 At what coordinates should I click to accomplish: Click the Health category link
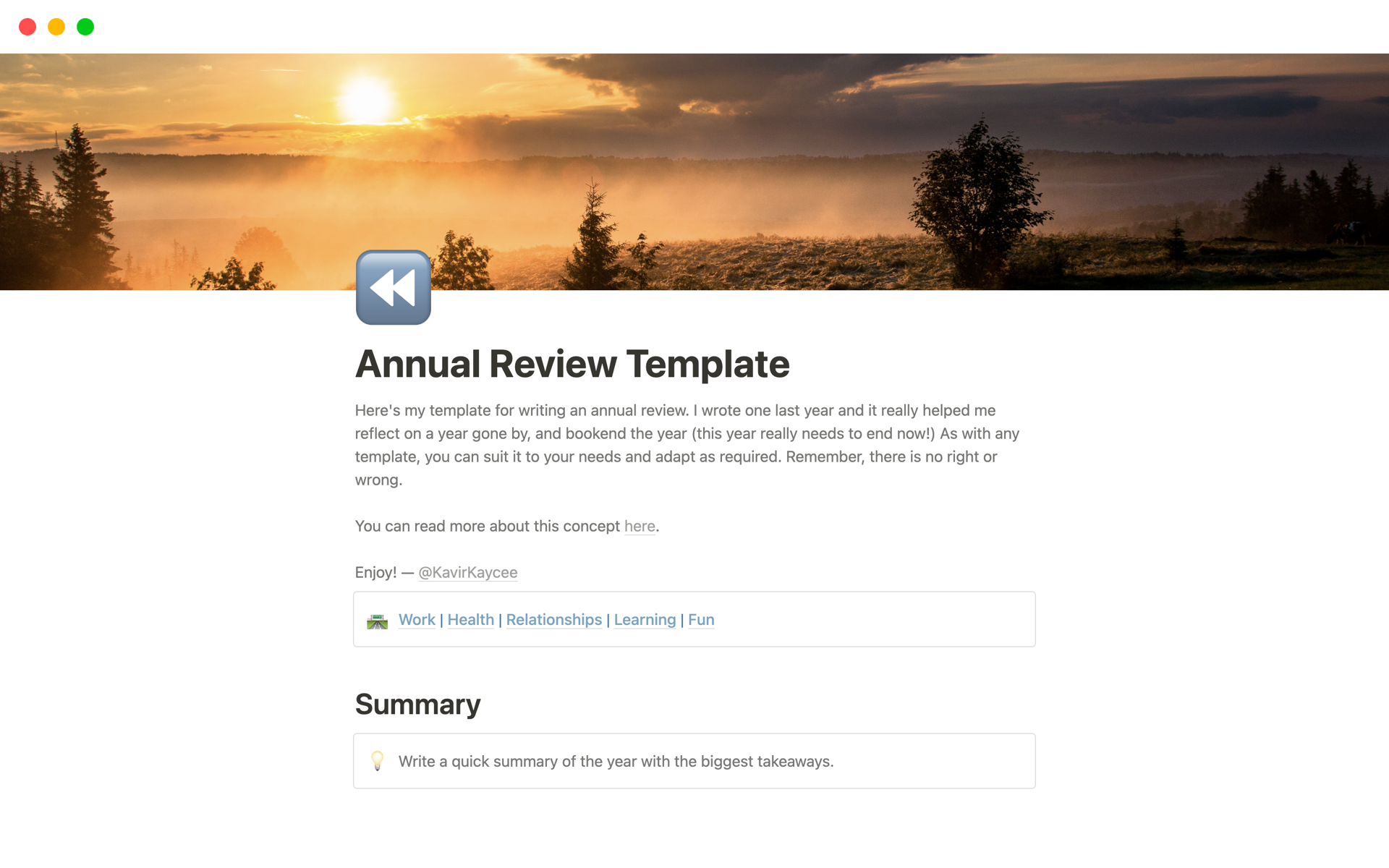tap(470, 619)
